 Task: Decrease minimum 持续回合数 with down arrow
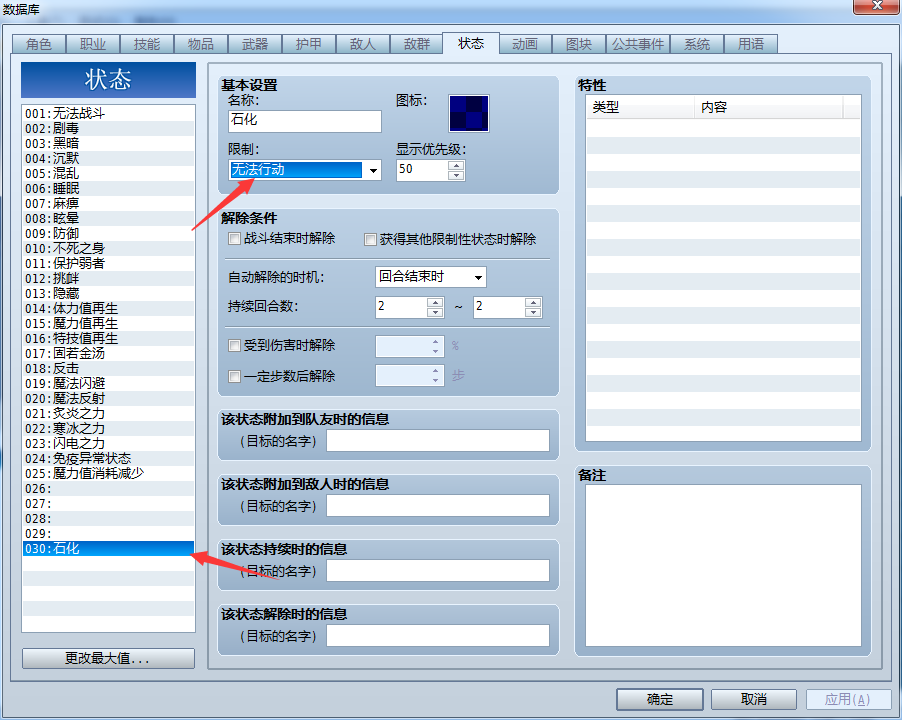435,312
